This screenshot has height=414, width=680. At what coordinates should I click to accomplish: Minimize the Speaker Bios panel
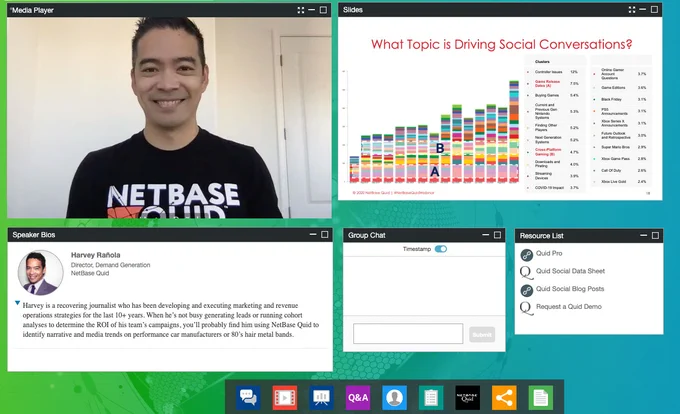[x=313, y=235]
